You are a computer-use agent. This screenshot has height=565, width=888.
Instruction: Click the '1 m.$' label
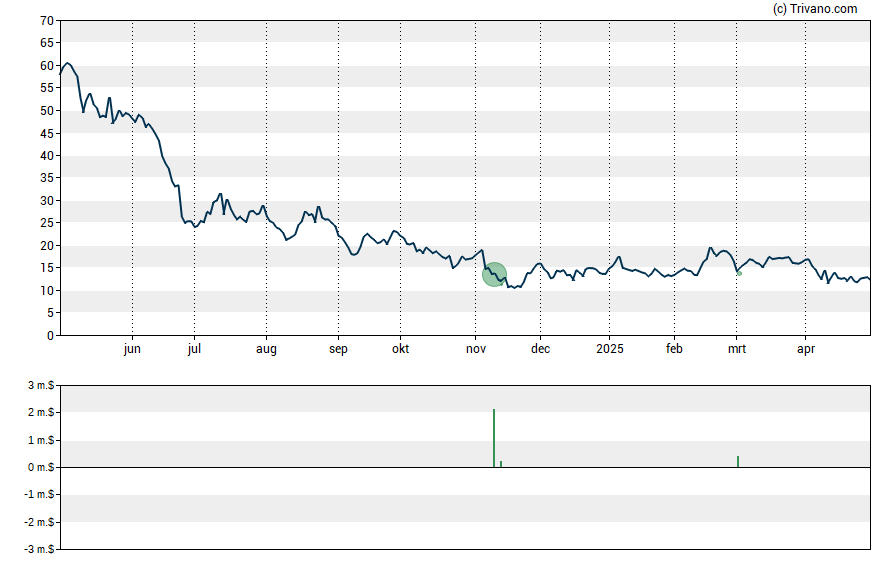(x=41, y=440)
